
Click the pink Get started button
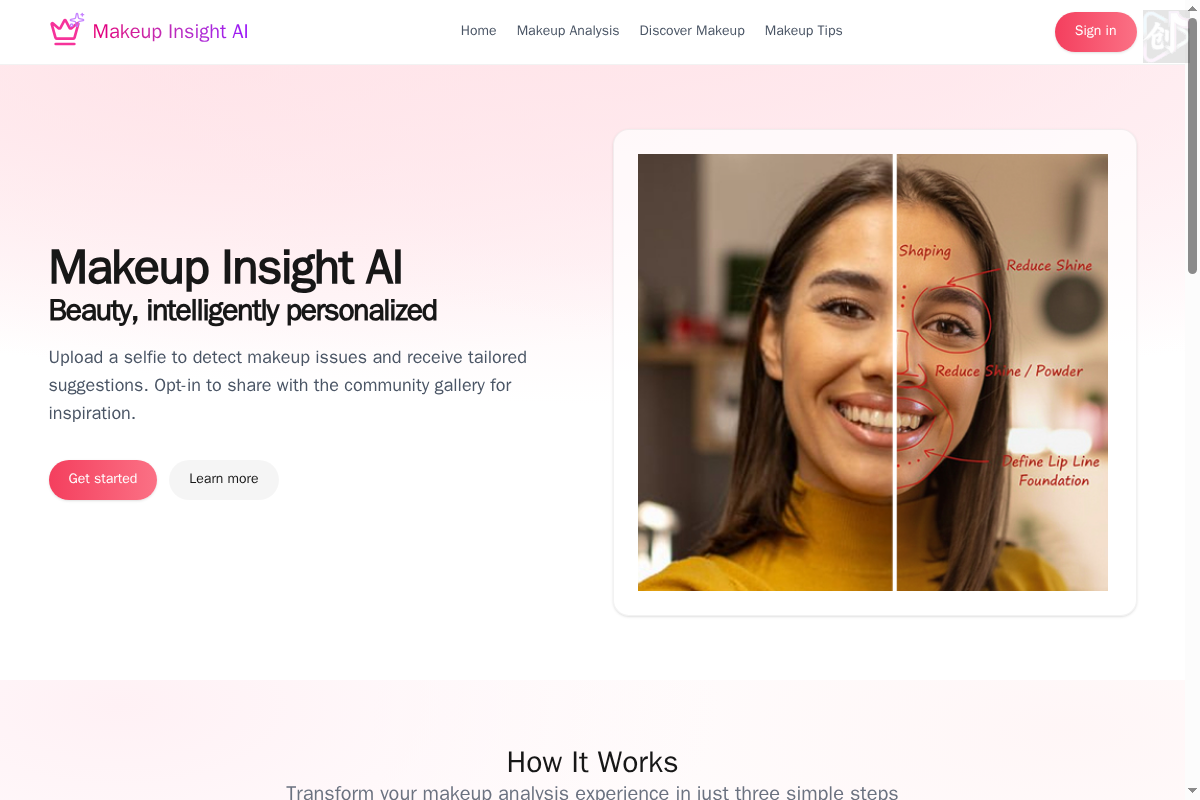[x=103, y=479]
